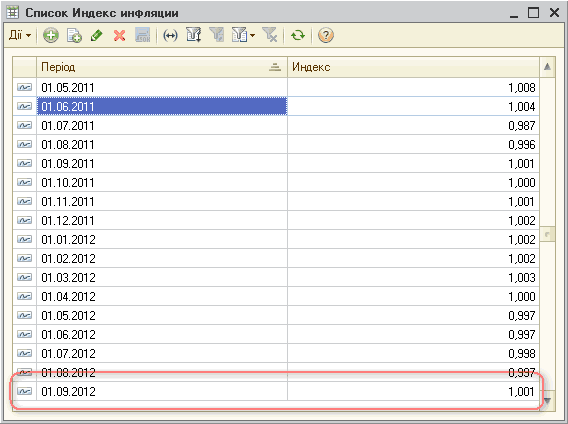568x424 pixels.
Task: Select the 01.05.2012 period cell
Action: (x=162, y=315)
